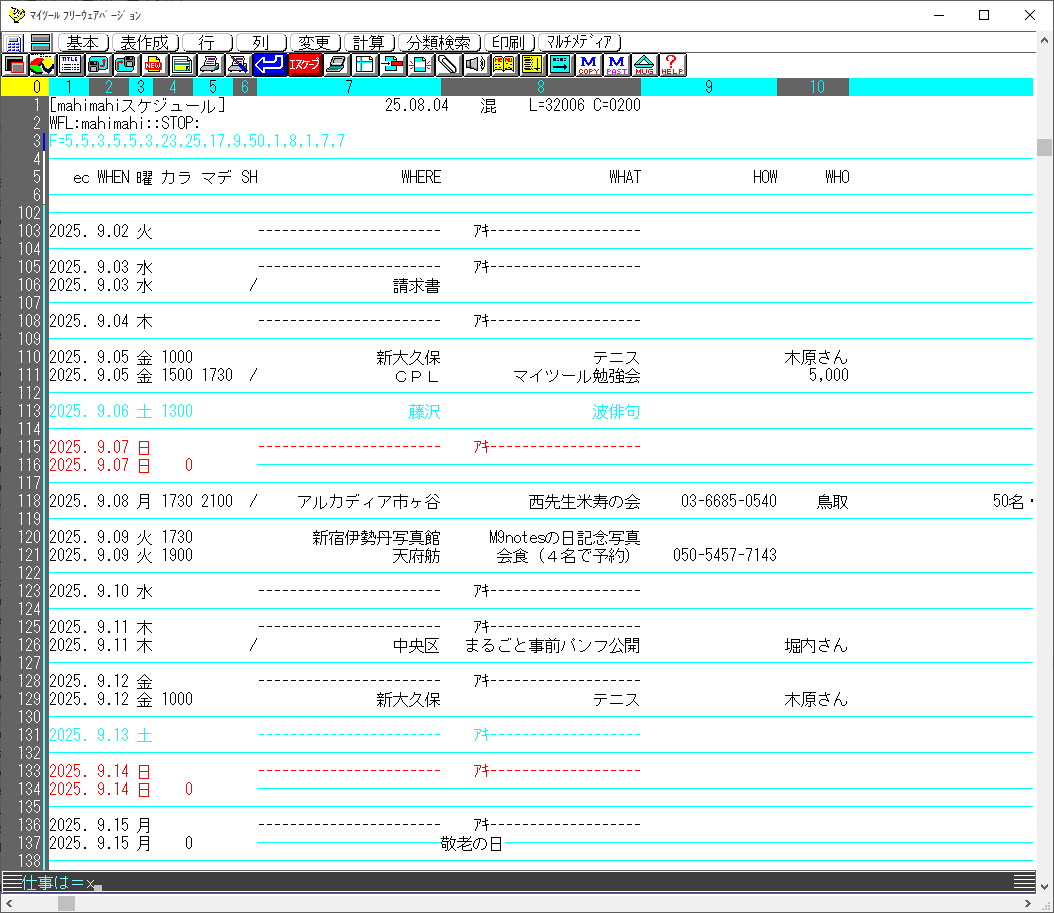Screen dimensions: 1054x913
Task: Click the MUG toolbar icon
Action: click(x=644, y=65)
